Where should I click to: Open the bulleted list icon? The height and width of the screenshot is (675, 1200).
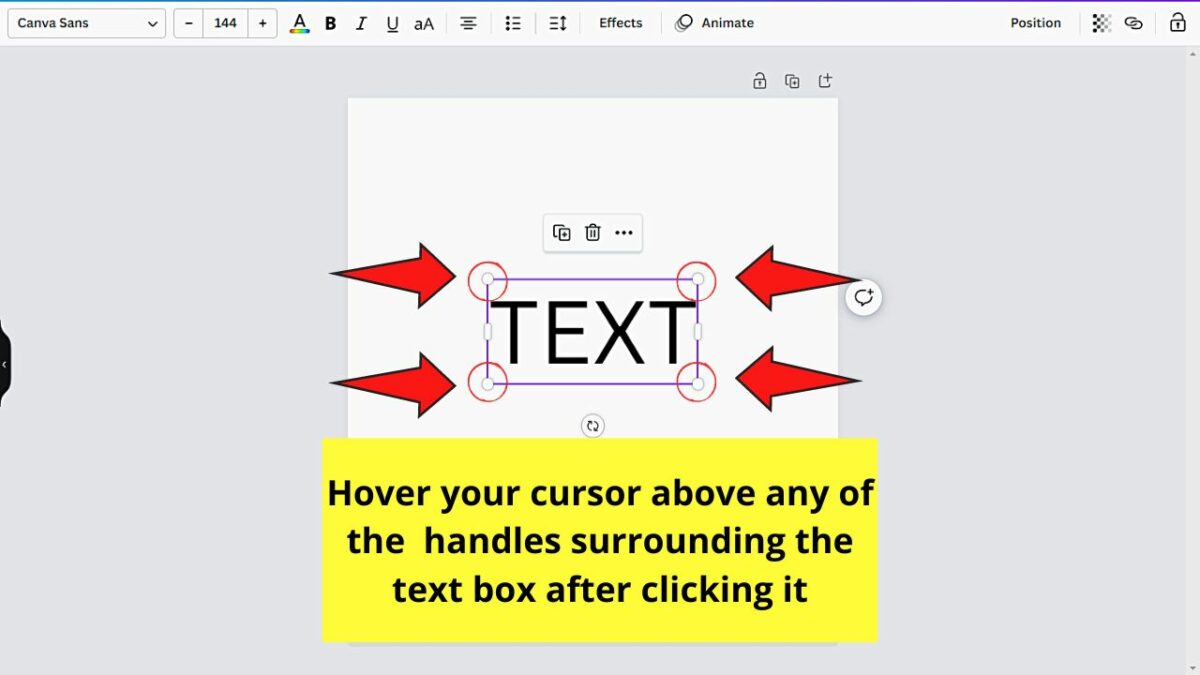coord(513,22)
